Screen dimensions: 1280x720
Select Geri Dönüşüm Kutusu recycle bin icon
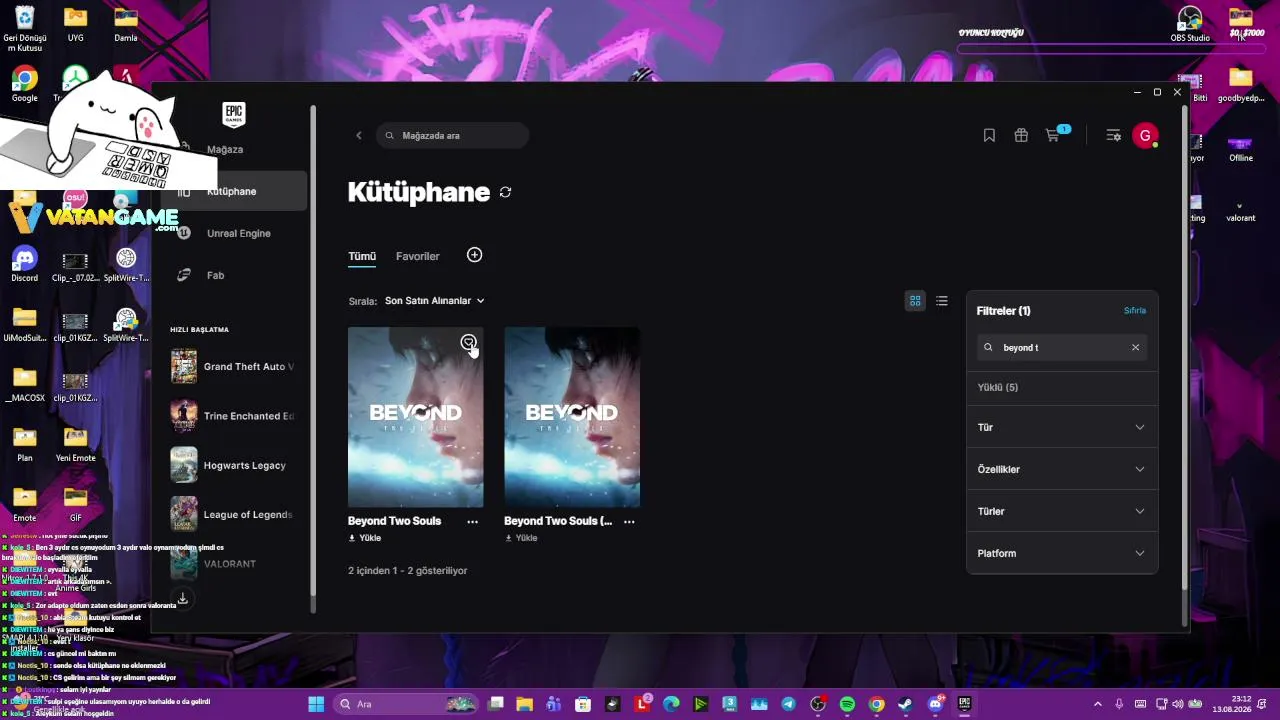25,28
